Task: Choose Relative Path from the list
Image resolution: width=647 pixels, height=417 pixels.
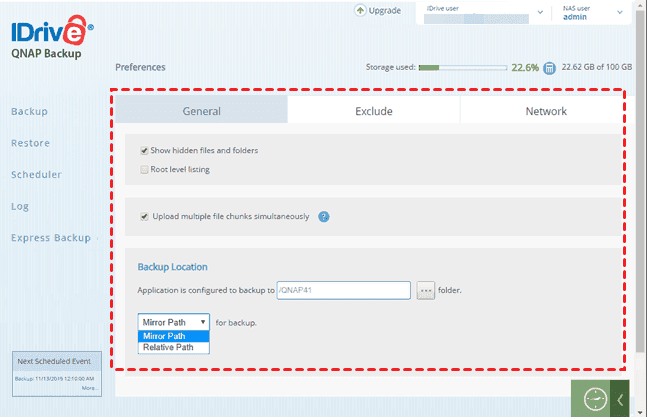Action: [174, 347]
